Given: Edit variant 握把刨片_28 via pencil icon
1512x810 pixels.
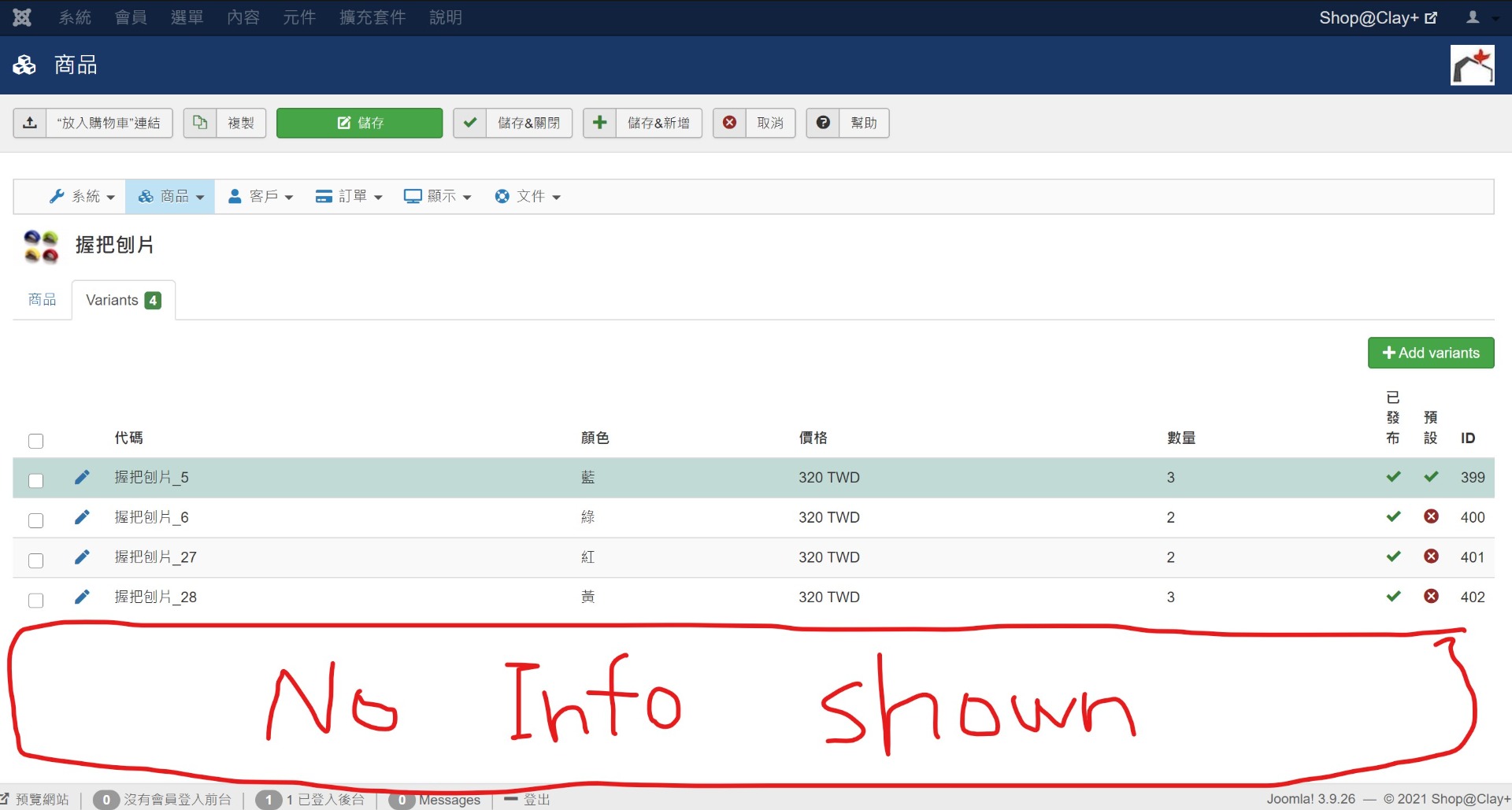Looking at the screenshot, I should [82, 597].
